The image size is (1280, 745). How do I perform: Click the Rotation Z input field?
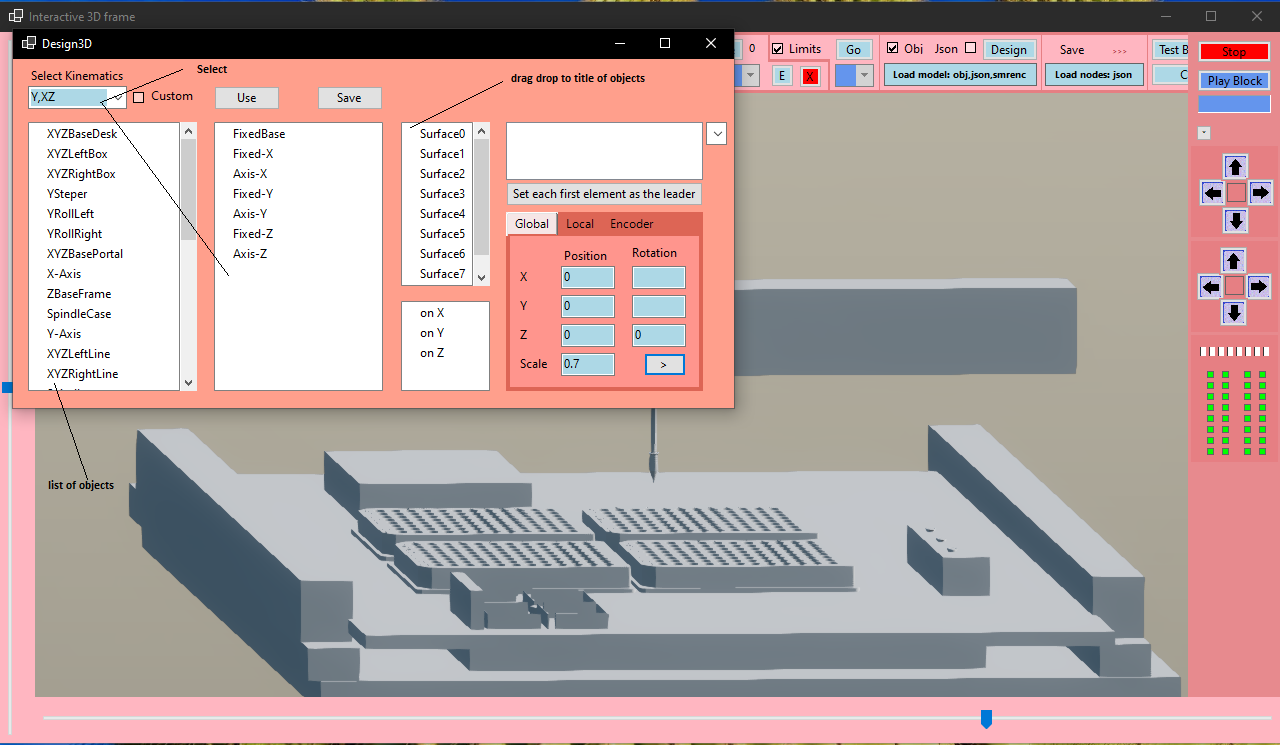tap(659, 335)
